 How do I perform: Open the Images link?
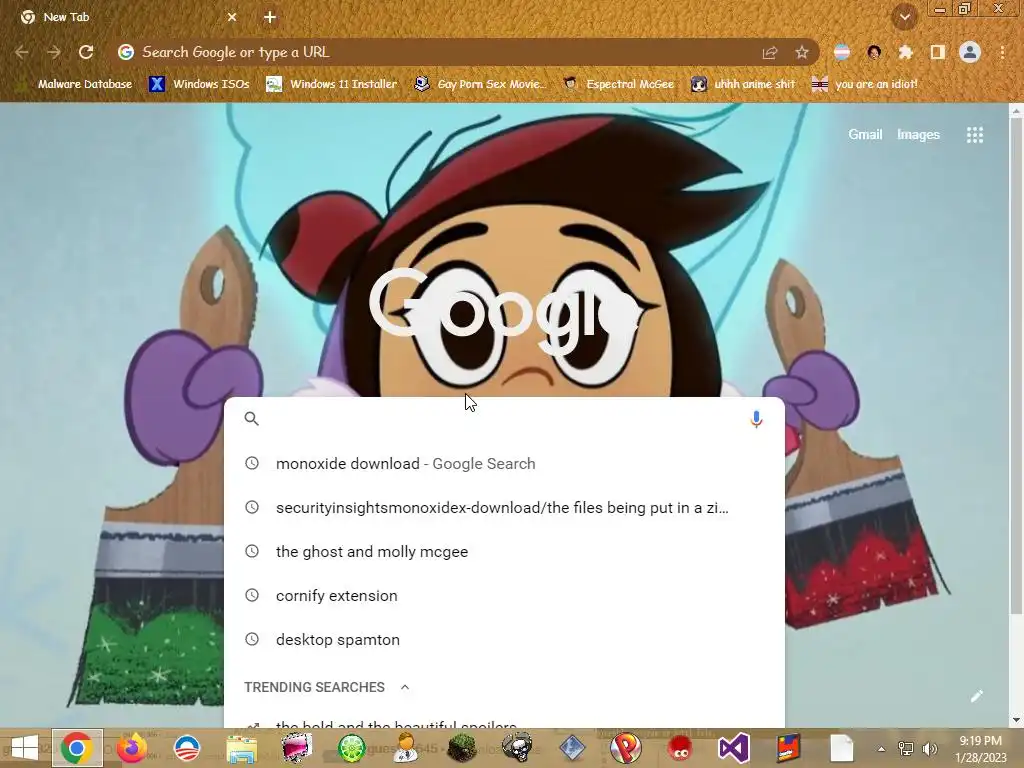pos(918,135)
